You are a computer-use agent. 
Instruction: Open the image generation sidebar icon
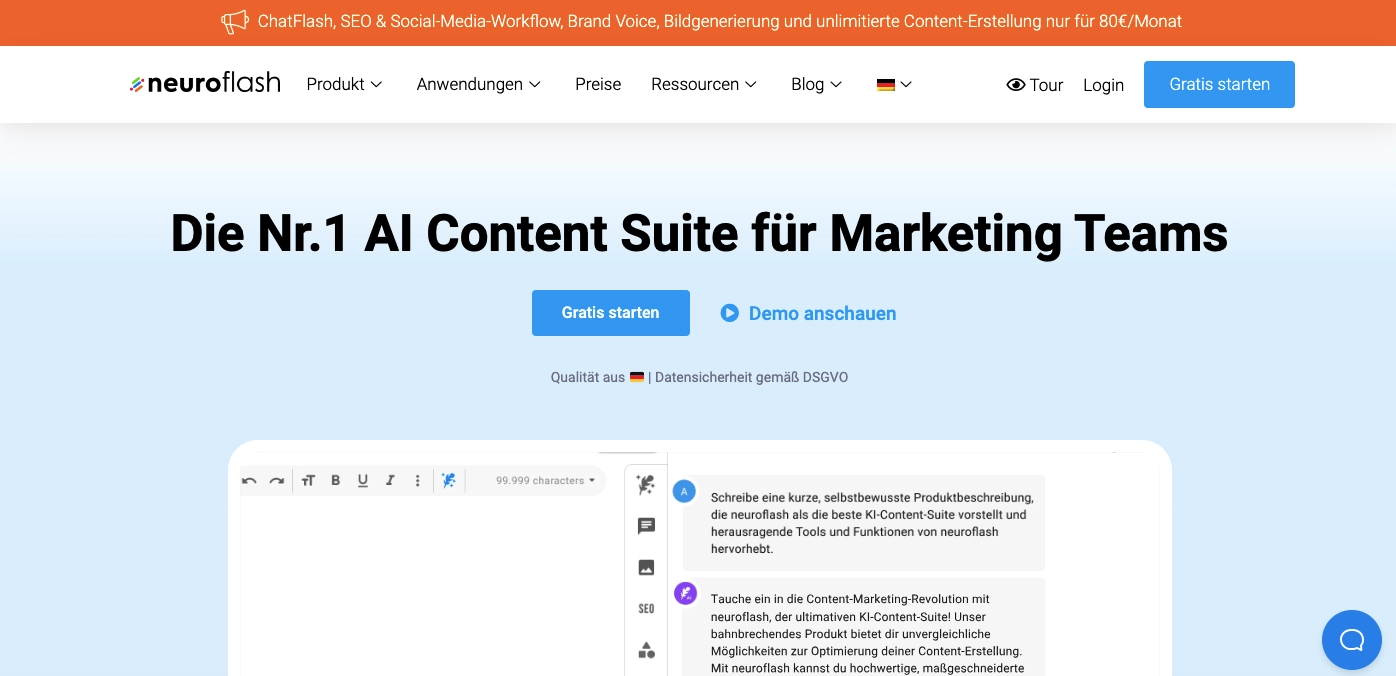pos(646,567)
